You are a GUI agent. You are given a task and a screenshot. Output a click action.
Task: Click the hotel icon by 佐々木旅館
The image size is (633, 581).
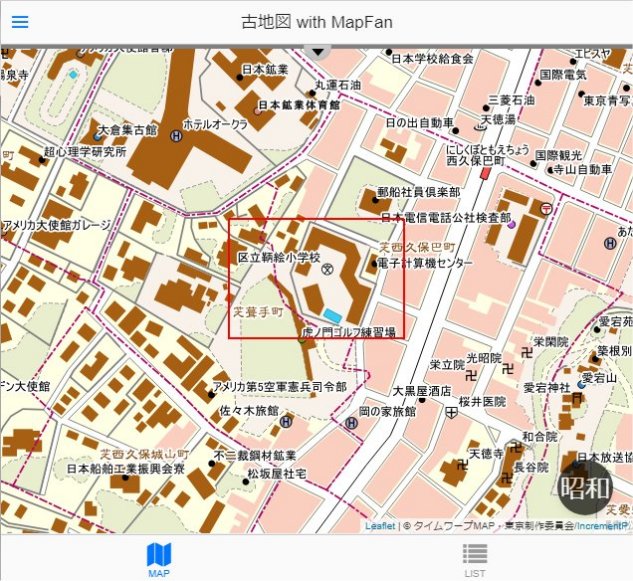pyautogui.click(x=286, y=422)
